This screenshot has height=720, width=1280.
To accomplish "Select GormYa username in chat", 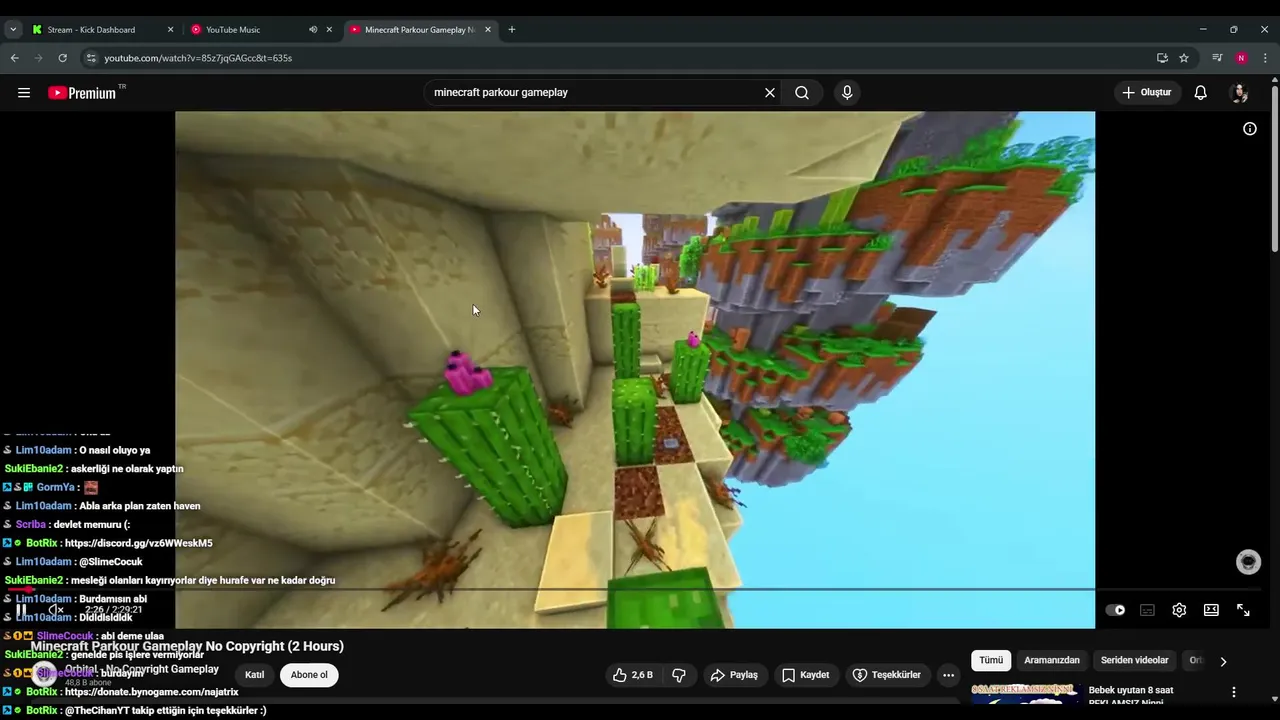I will tap(56, 488).
